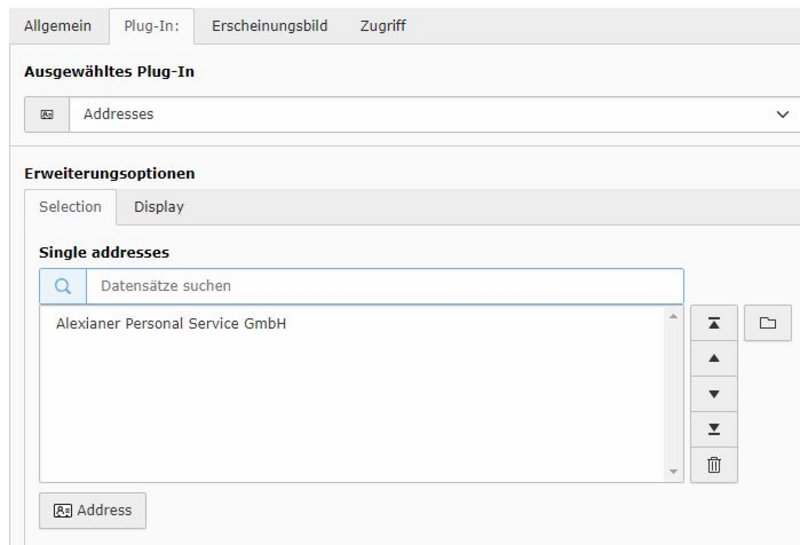Click the plug-in icon beside Addresses
This screenshot has width=800, height=545.
47,114
